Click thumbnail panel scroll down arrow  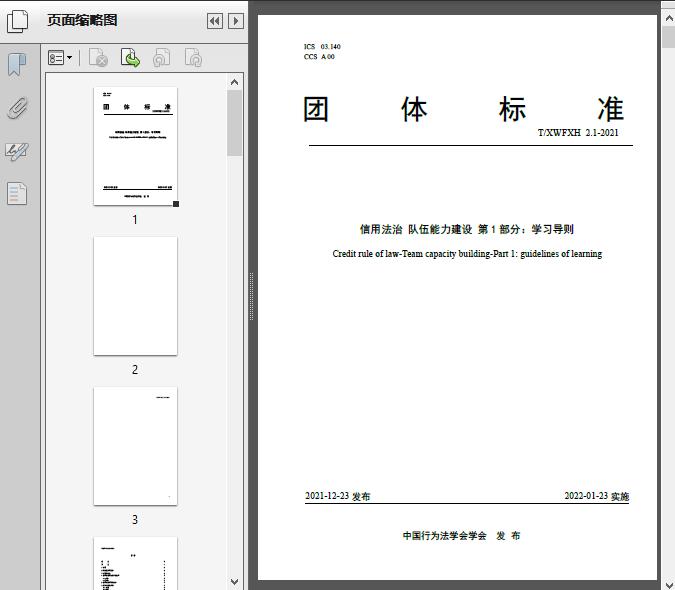pos(235,582)
